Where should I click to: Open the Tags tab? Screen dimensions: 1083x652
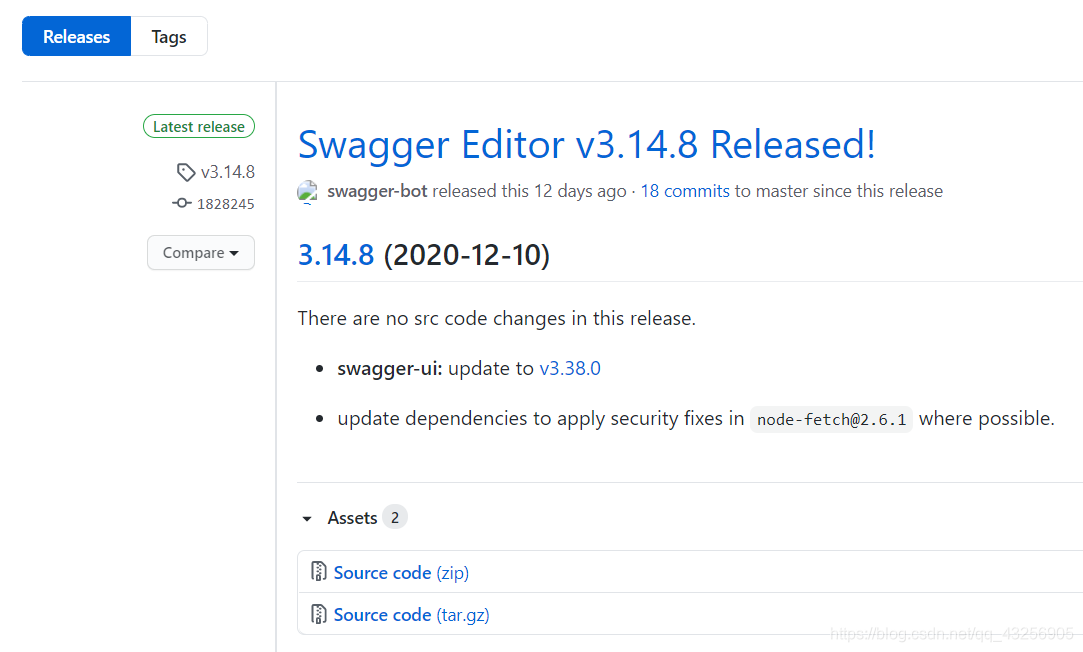point(169,37)
